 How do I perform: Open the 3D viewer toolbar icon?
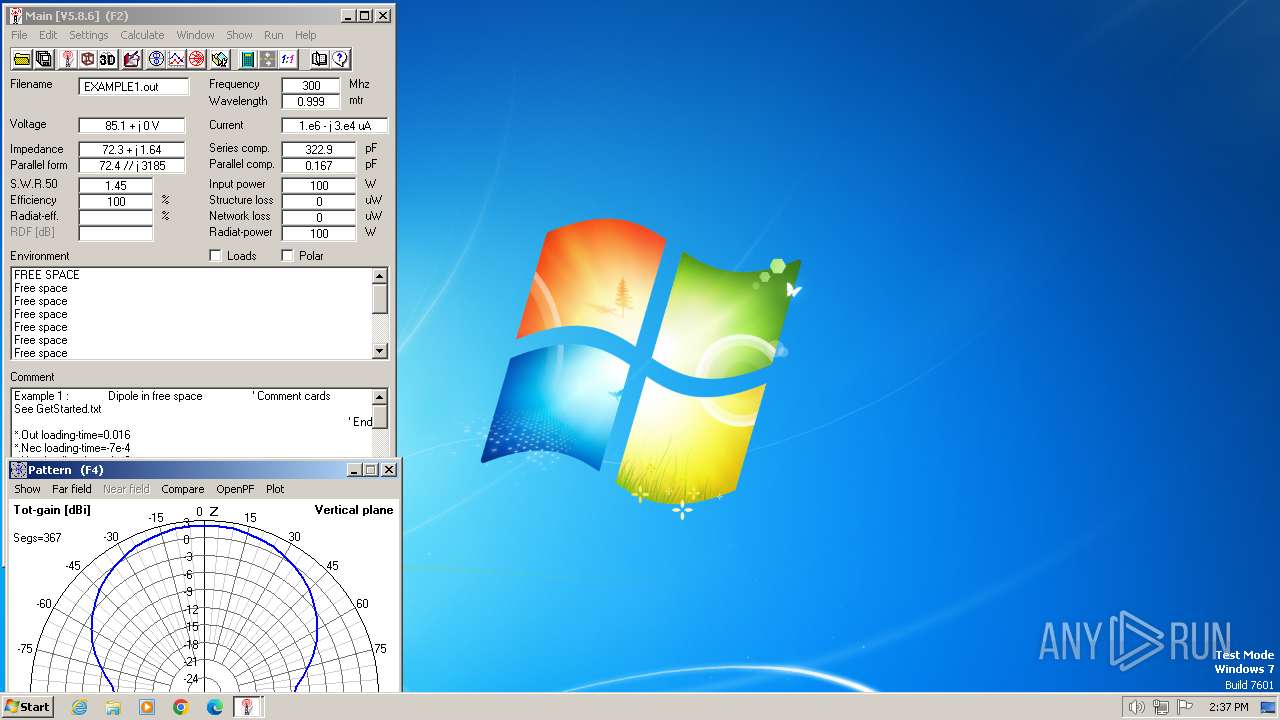click(x=108, y=59)
